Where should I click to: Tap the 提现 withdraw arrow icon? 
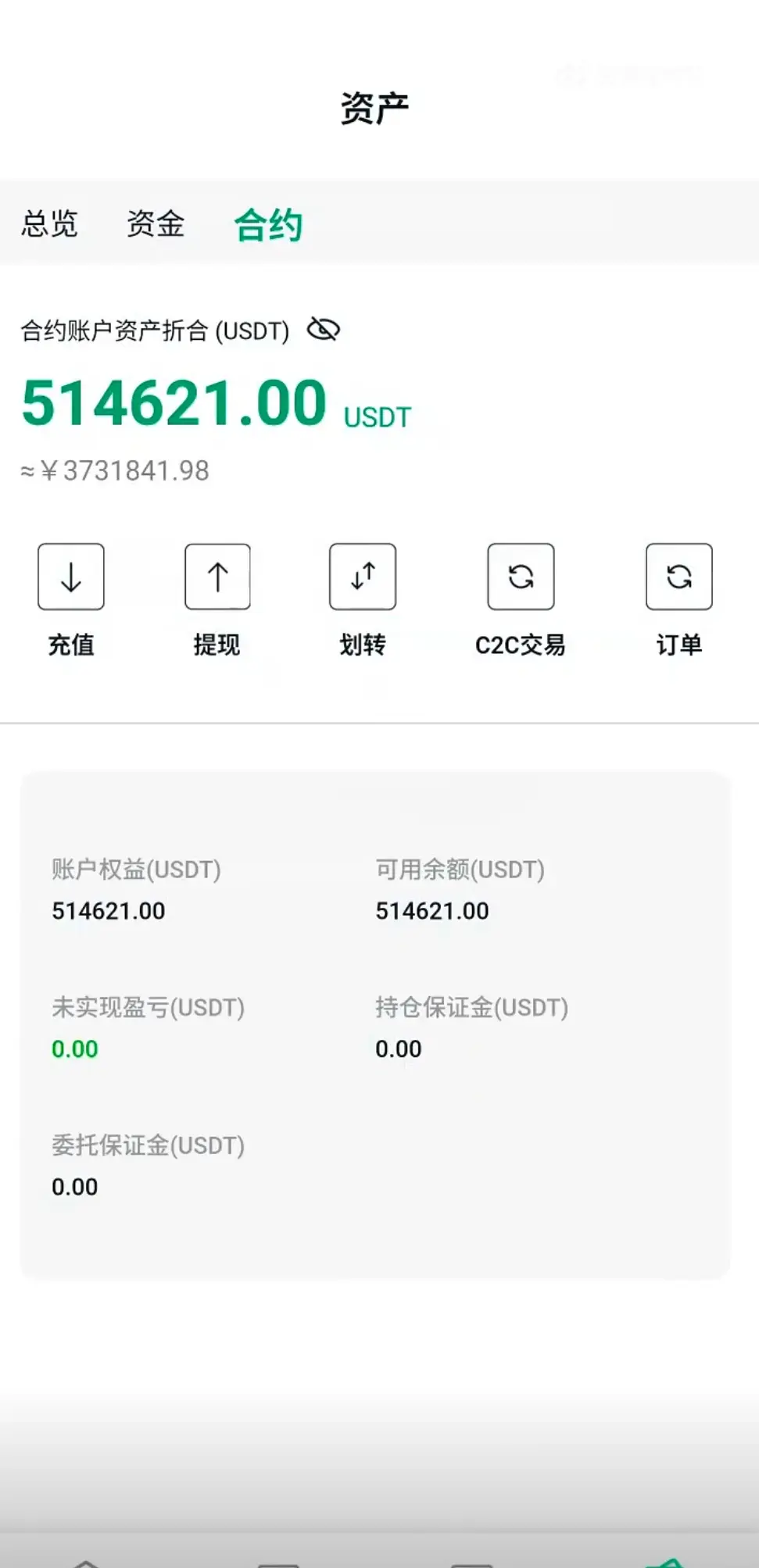[x=217, y=577]
